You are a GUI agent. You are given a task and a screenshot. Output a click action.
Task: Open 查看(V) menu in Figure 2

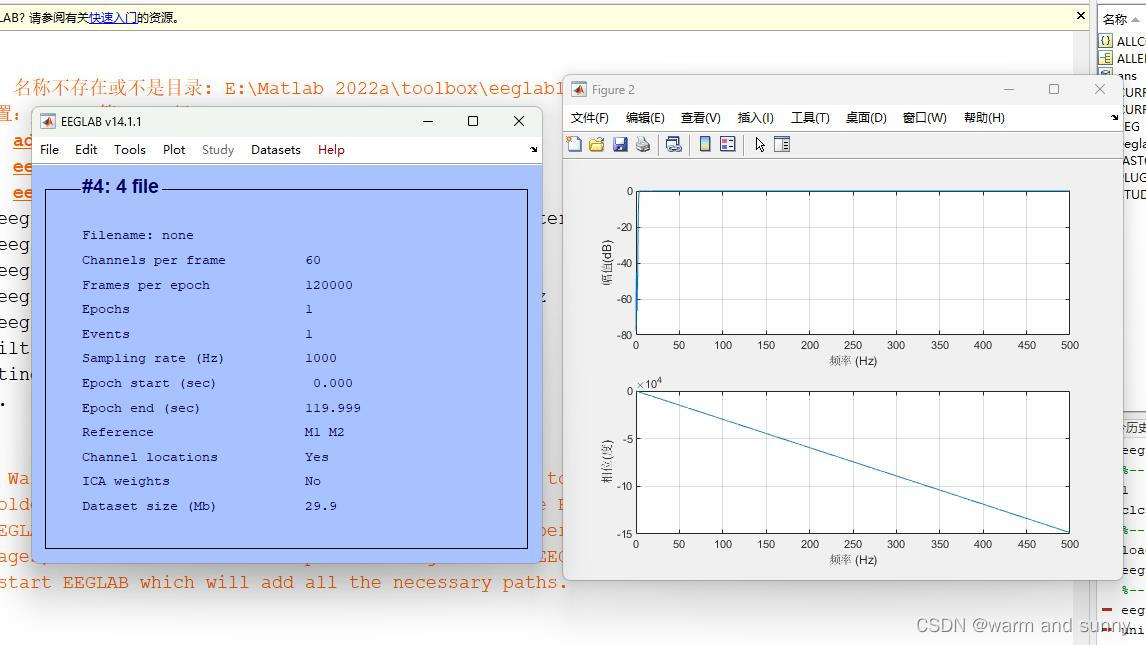coord(701,118)
